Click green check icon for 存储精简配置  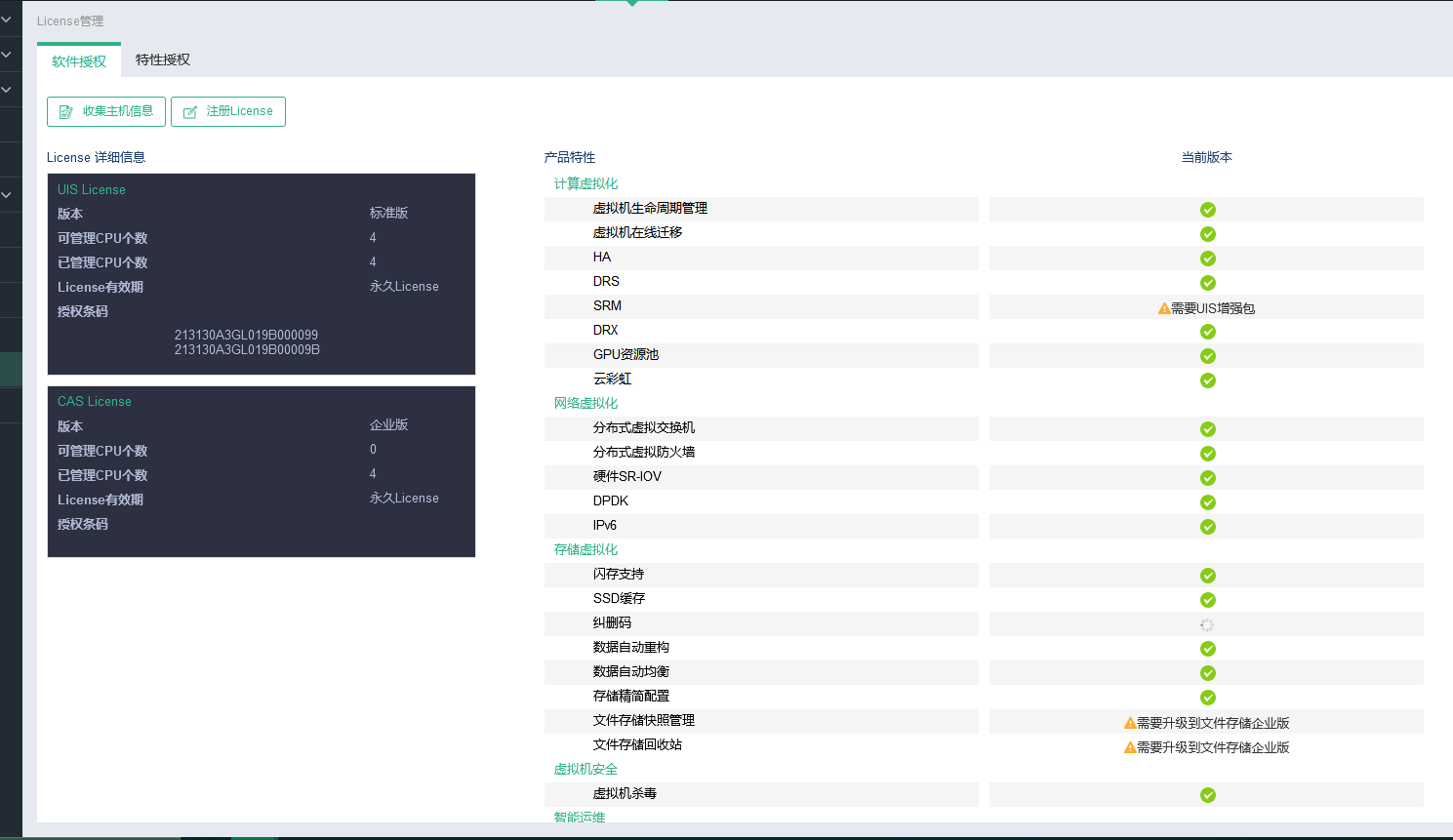click(x=1208, y=698)
